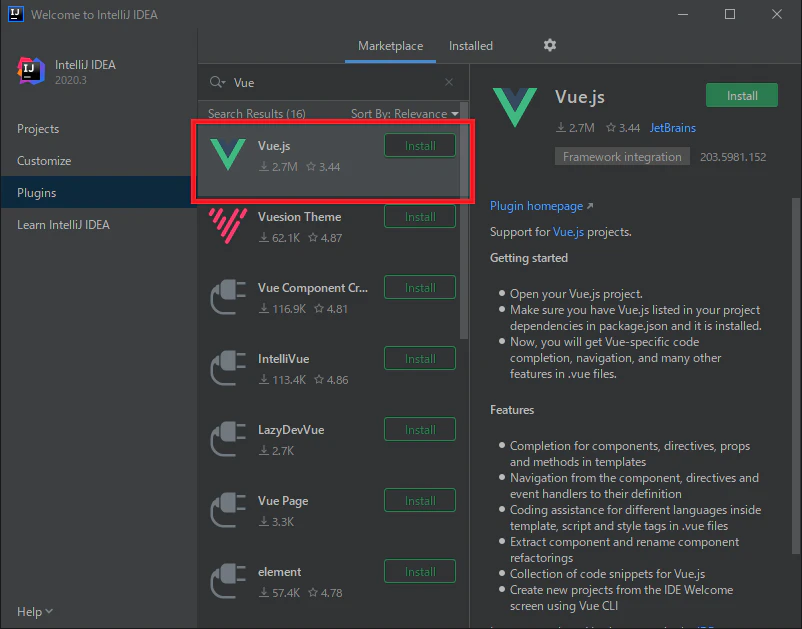Screen dimensions: 802x629
Task: Minimize the Welcome window
Action: (x=683, y=14)
